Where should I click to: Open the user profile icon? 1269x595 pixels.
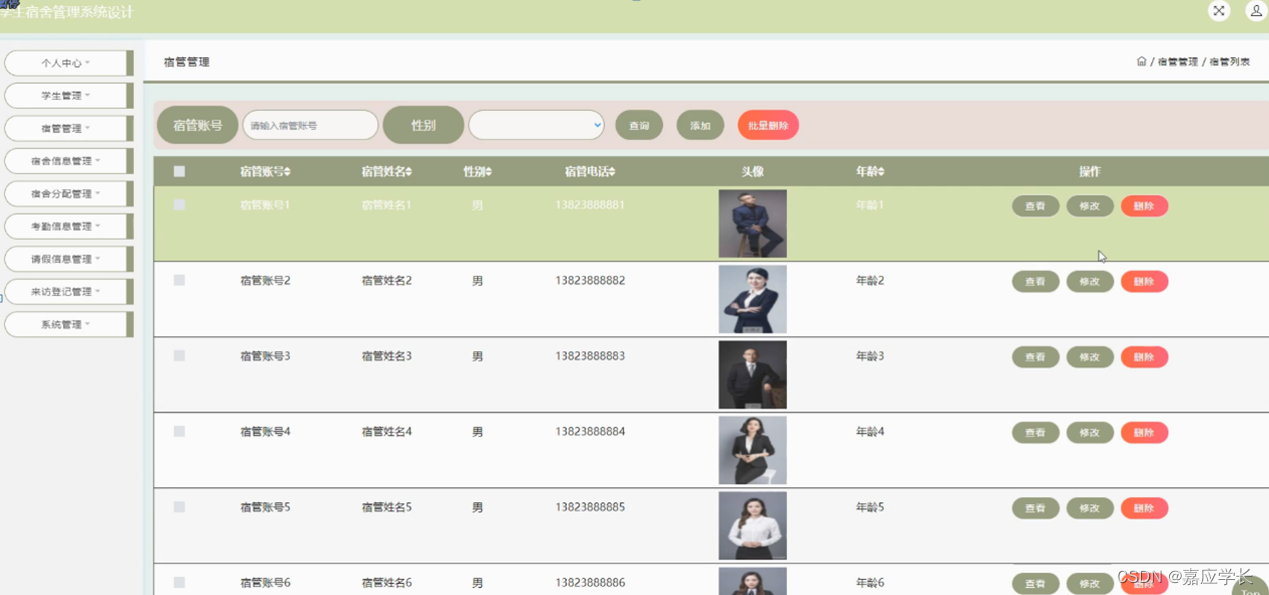1256,11
